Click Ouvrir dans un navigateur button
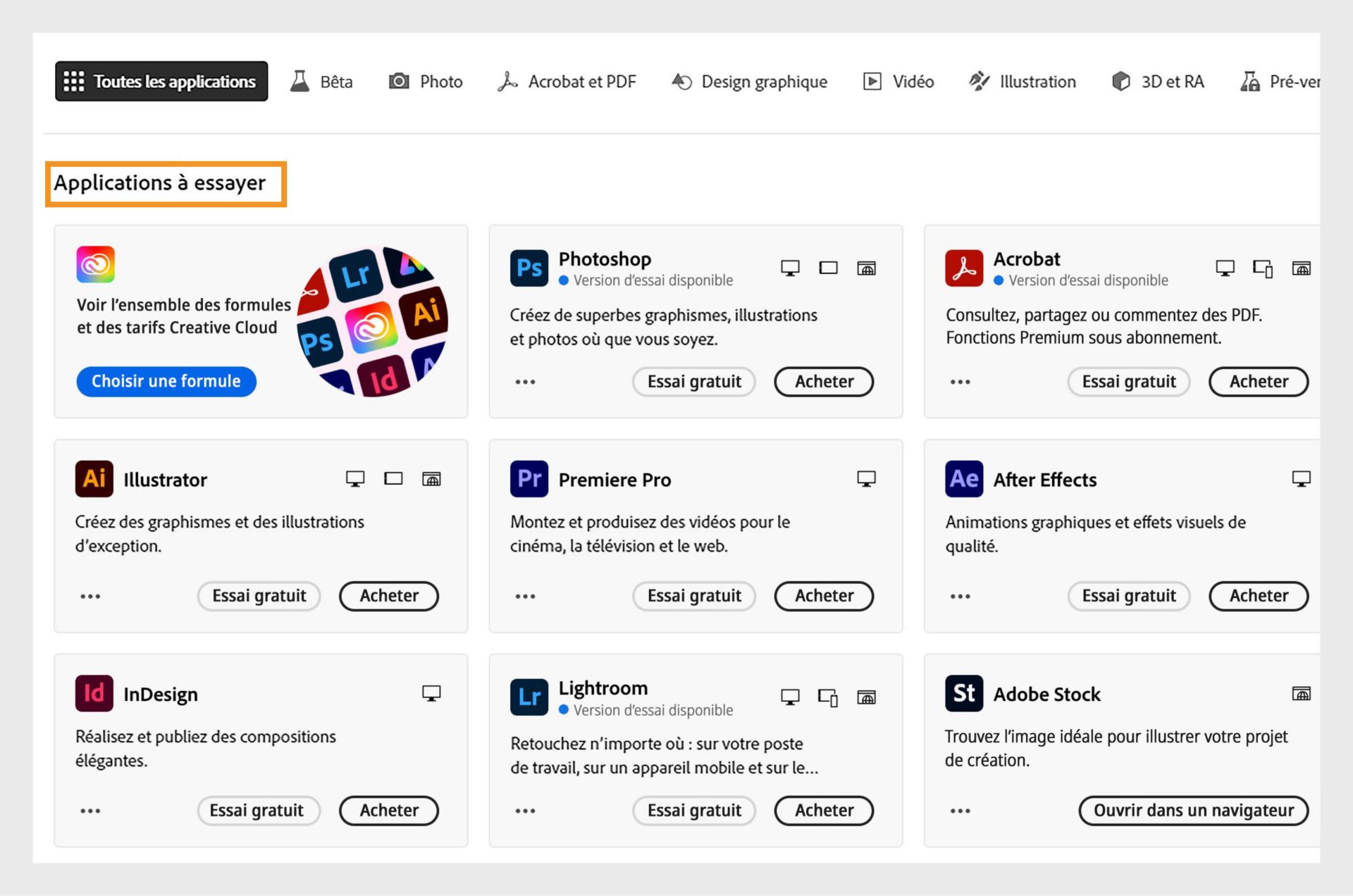 coord(1194,811)
